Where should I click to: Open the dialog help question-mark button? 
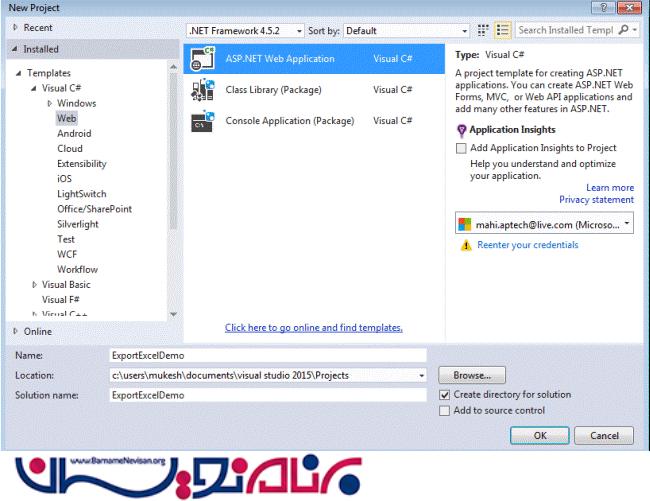pyautogui.click(x=604, y=7)
